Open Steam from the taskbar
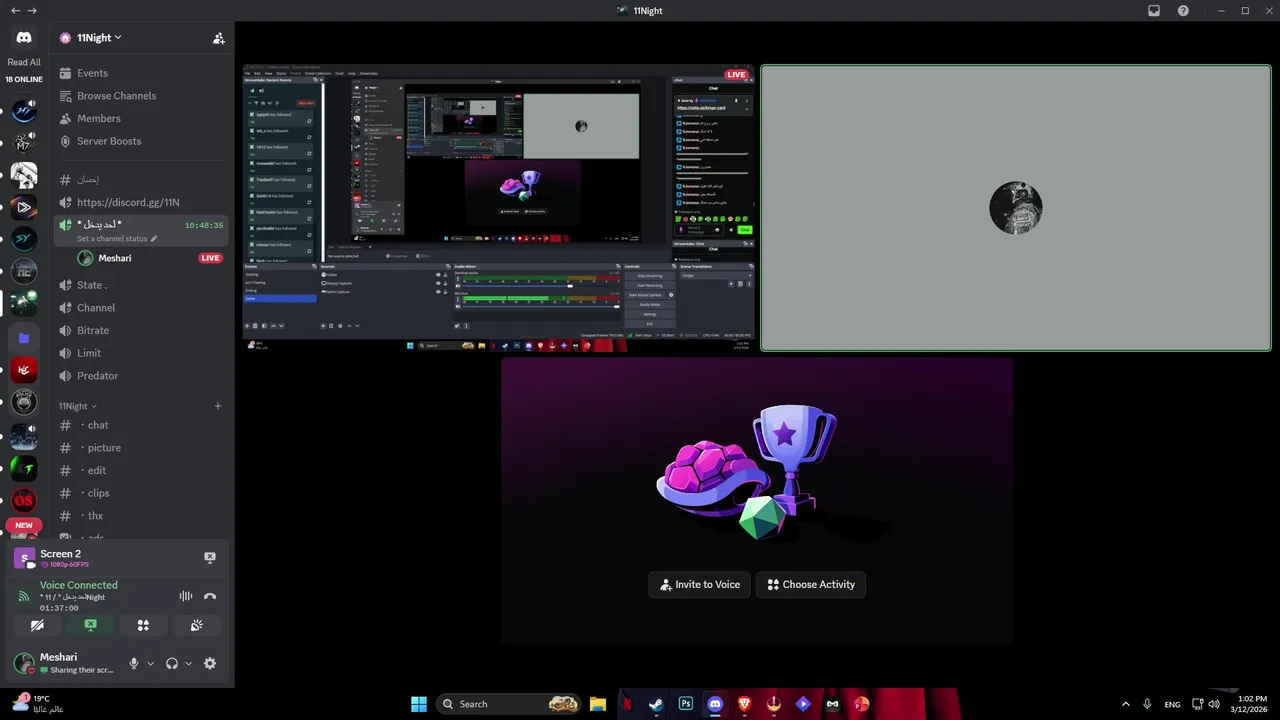 pyautogui.click(x=656, y=704)
